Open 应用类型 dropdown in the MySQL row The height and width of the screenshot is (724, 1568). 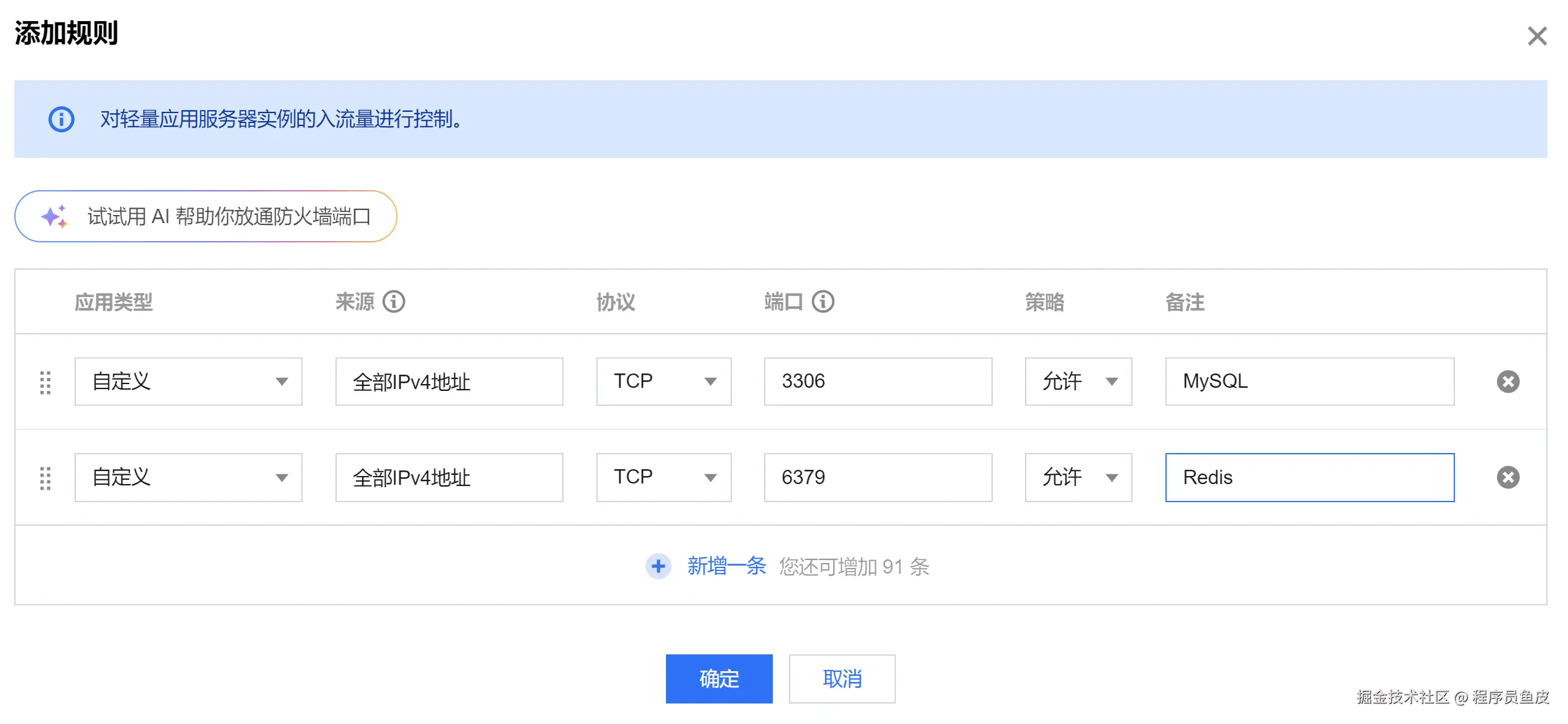(x=188, y=382)
